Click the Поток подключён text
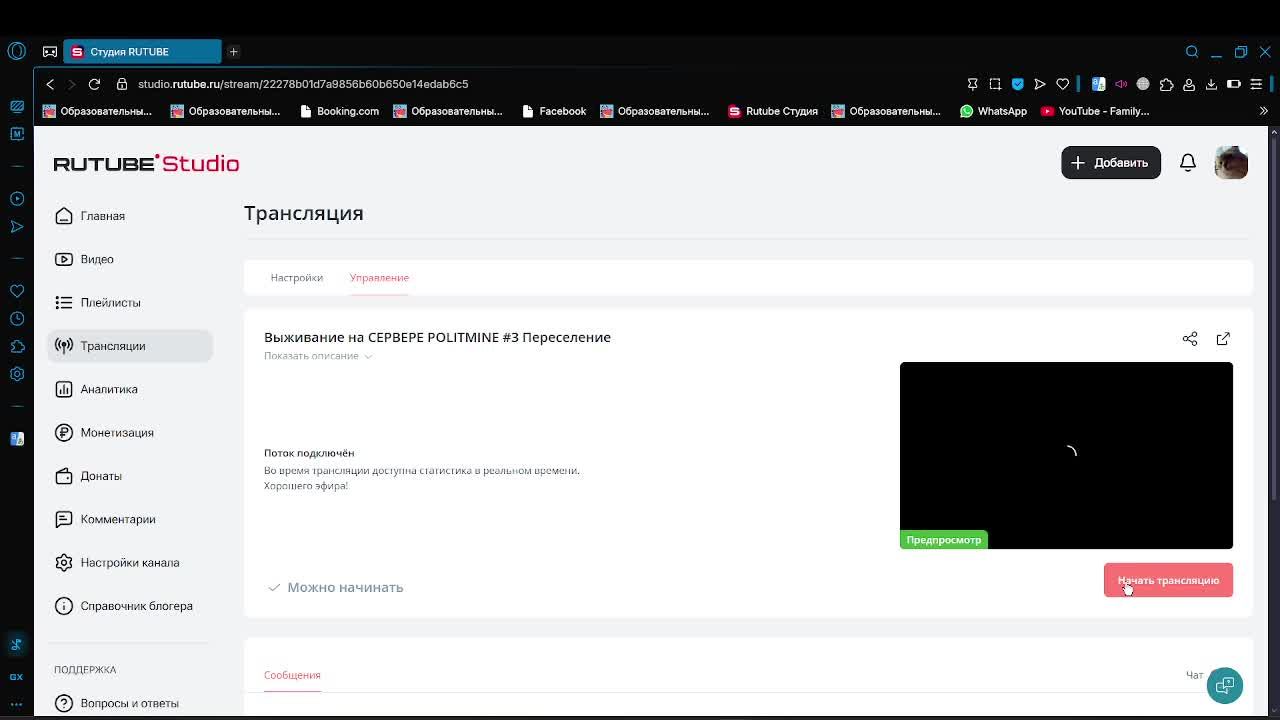This screenshot has height=720, width=1280. coord(309,453)
